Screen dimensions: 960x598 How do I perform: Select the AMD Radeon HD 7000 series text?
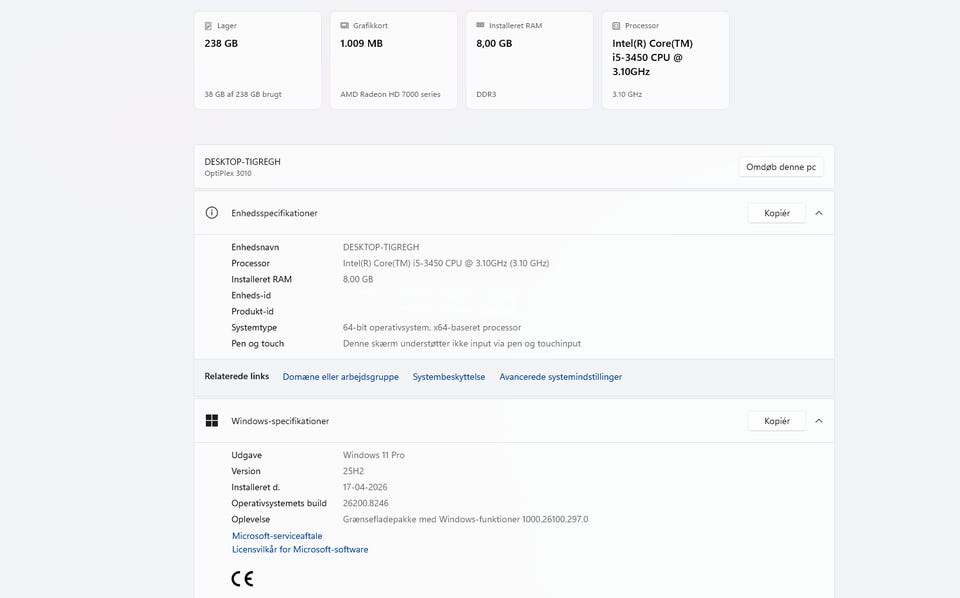390,95
